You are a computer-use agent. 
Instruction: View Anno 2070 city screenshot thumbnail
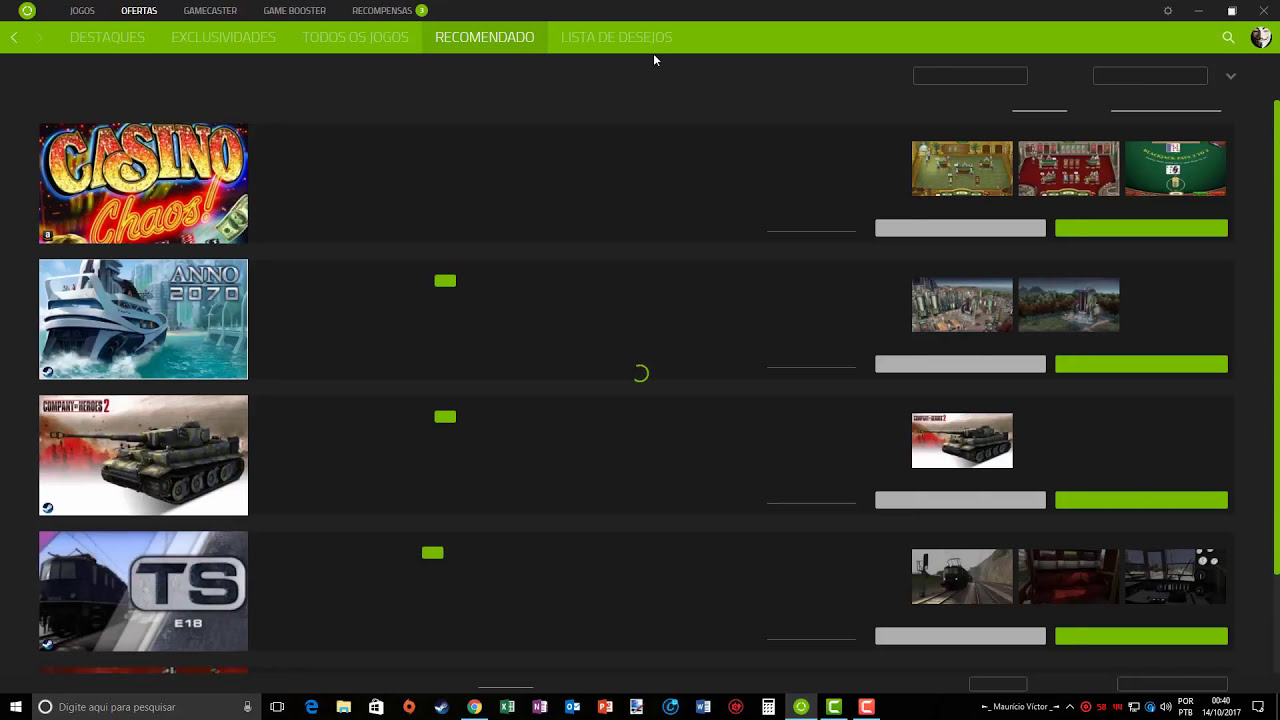(962, 304)
